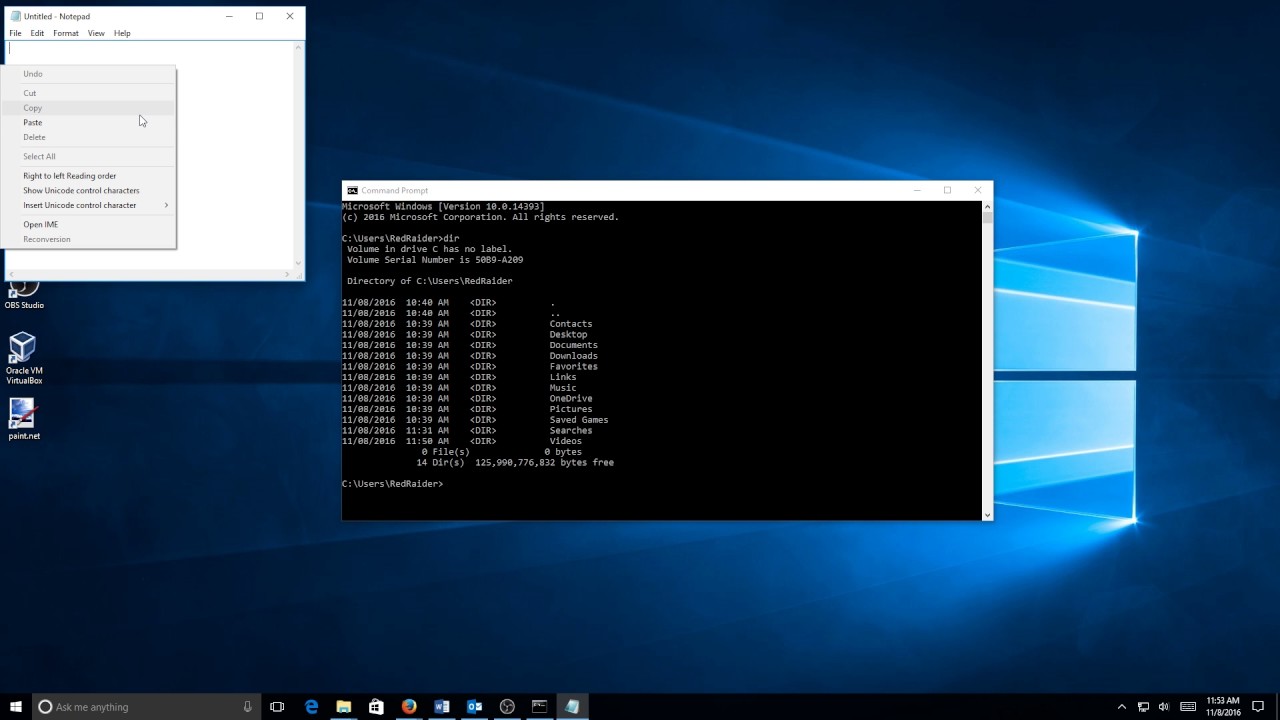The width and height of the screenshot is (1280, 720).
Task: Open the Notepad Help menu
Action: [x=122, y=33]
